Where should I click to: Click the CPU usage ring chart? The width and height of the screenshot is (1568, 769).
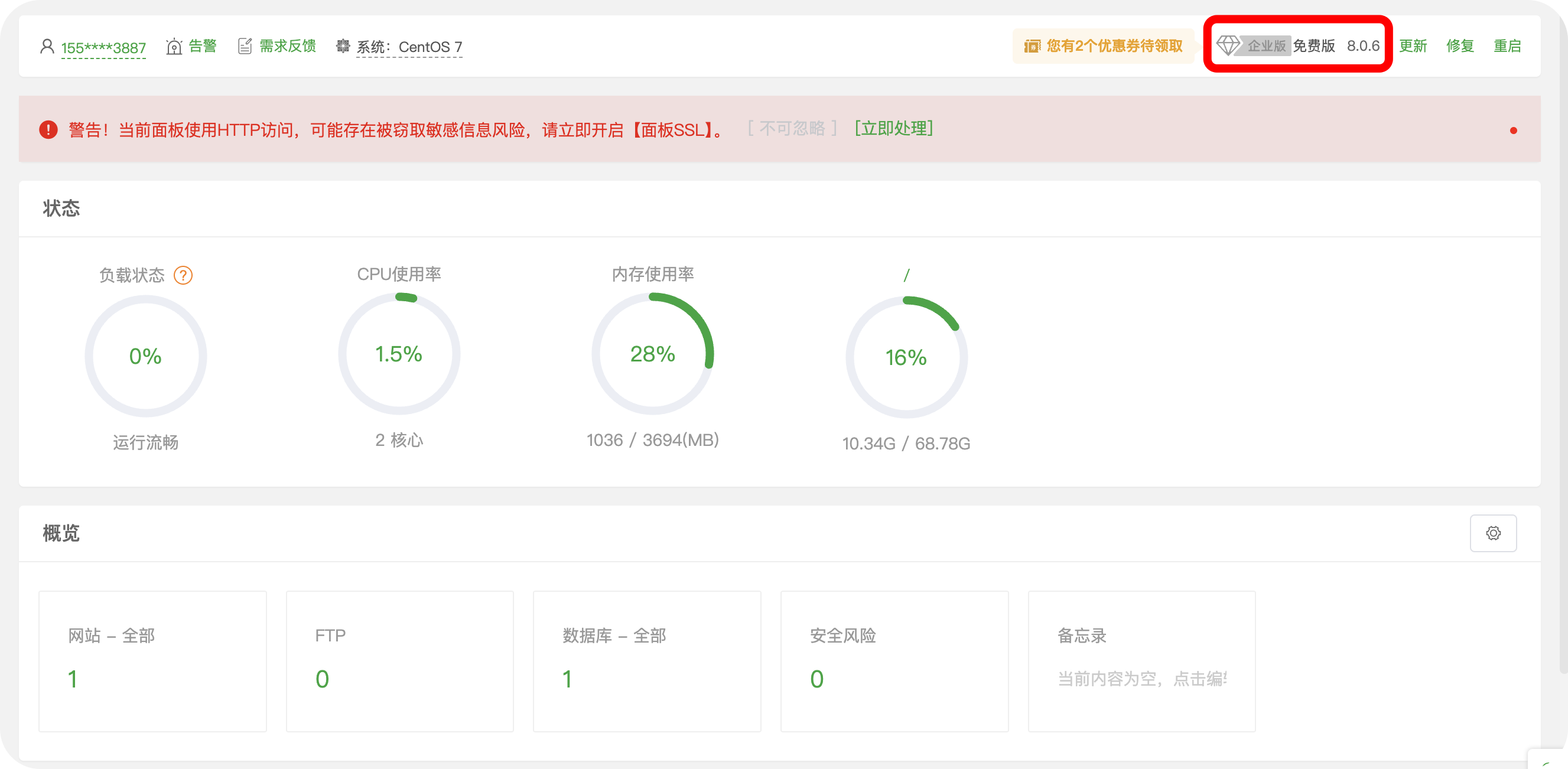tap(399, 353)
